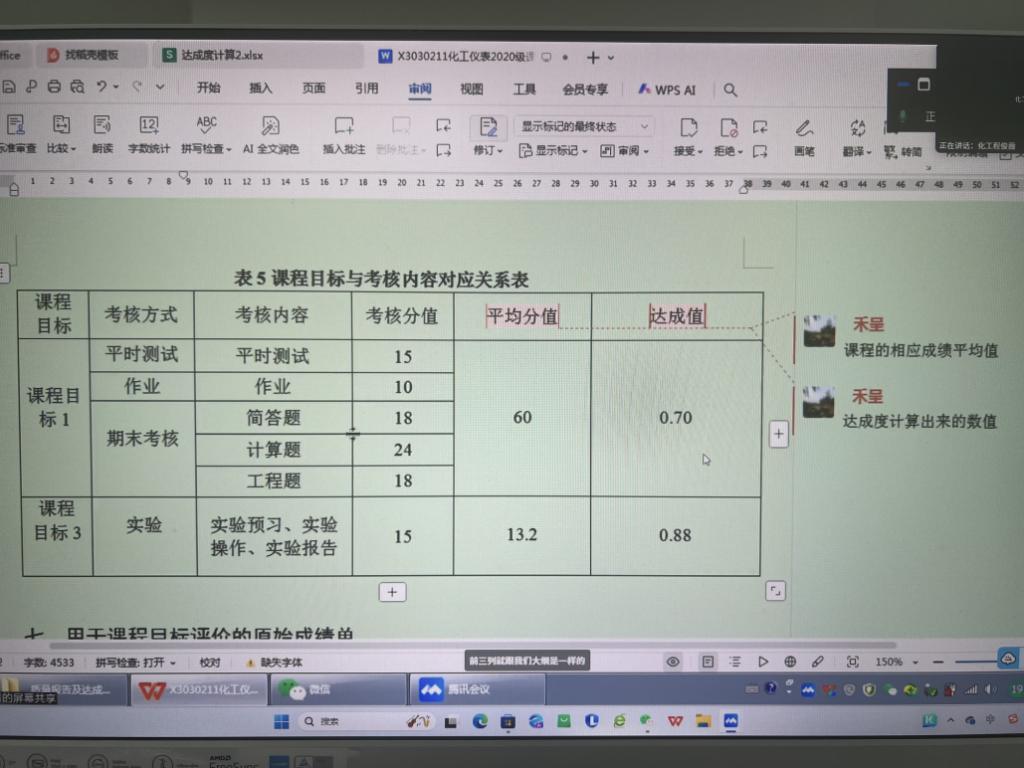
Task: Switch to the 视图 ribbon tab
Action: (472, 89)
